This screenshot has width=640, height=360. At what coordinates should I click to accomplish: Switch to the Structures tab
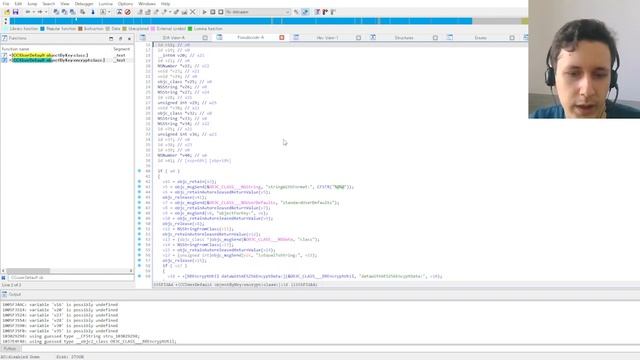pyautogui.click(x=404, y=38)
